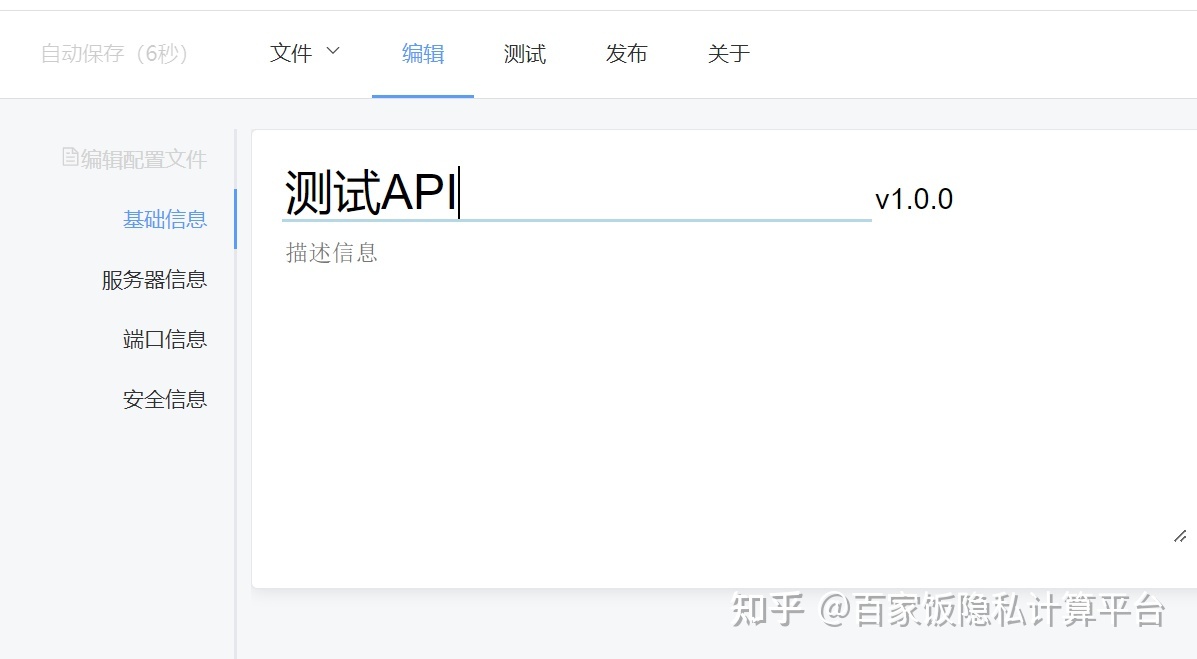Click the file icon beside 编辑配置文件
Viewport: 1197px width, 659px height.
(x=70, y=157)
